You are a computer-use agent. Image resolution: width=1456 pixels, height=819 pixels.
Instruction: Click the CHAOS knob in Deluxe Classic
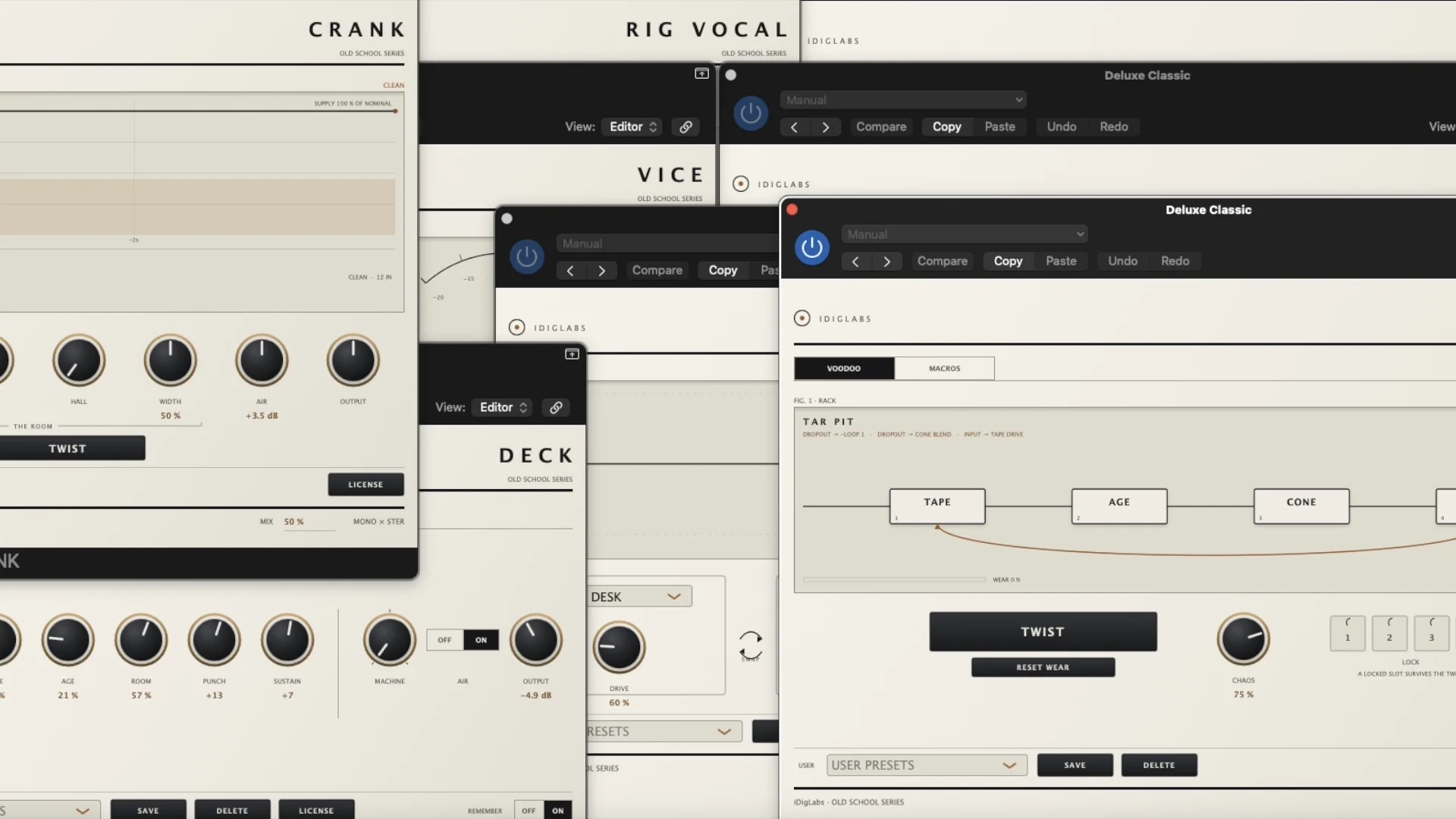pos(1244,639)
